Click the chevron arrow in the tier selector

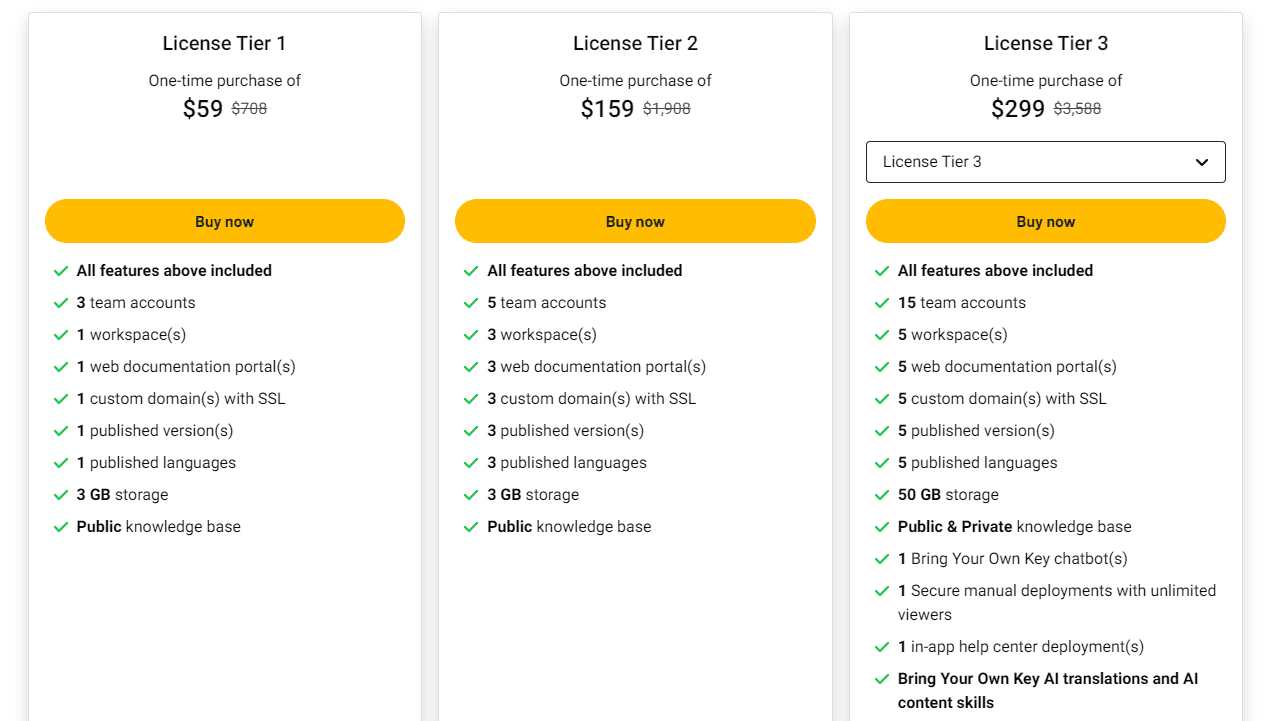tap(1201, 161)
